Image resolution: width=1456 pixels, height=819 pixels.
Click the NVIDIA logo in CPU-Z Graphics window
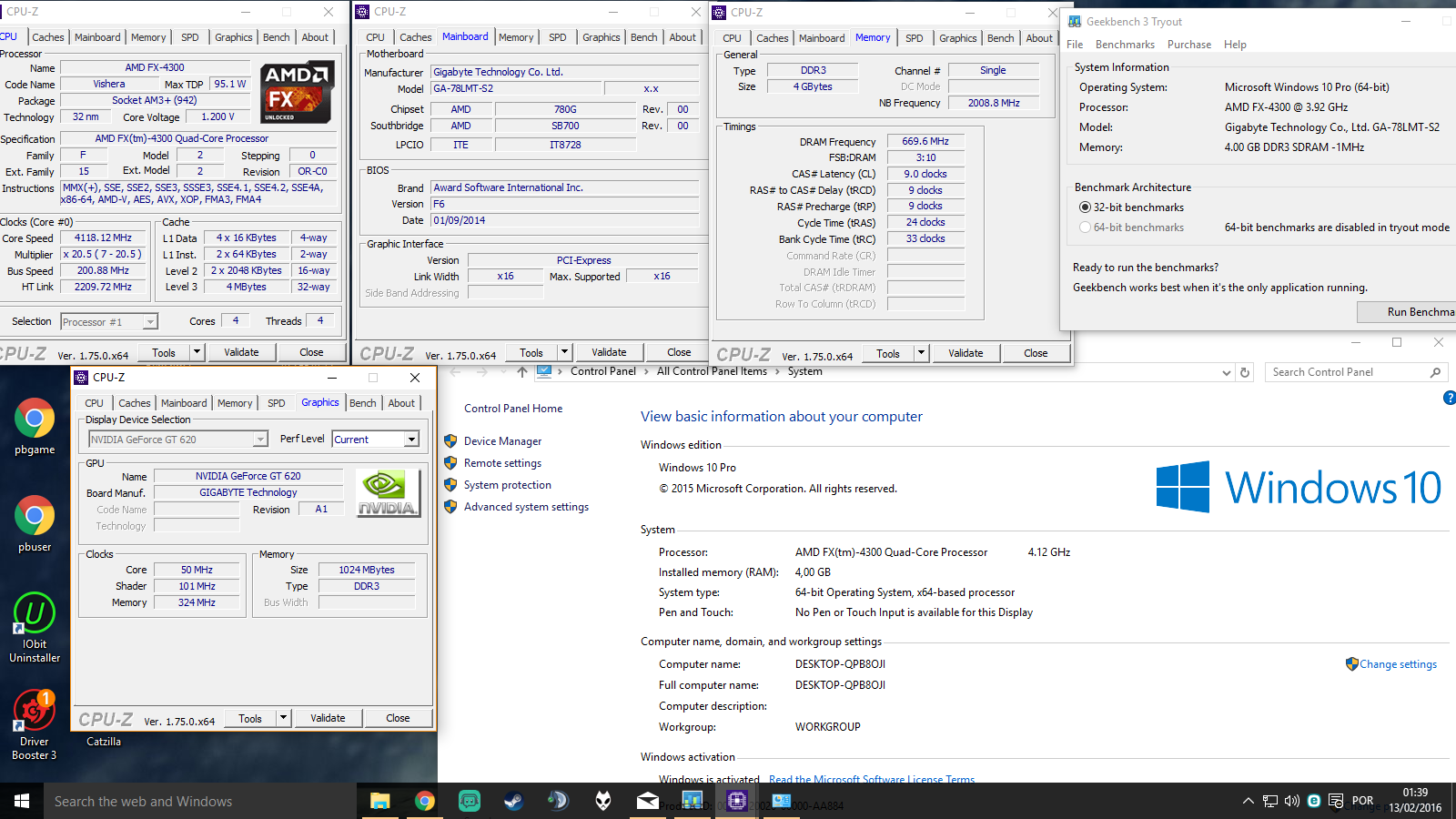click(x=388, y=493)
